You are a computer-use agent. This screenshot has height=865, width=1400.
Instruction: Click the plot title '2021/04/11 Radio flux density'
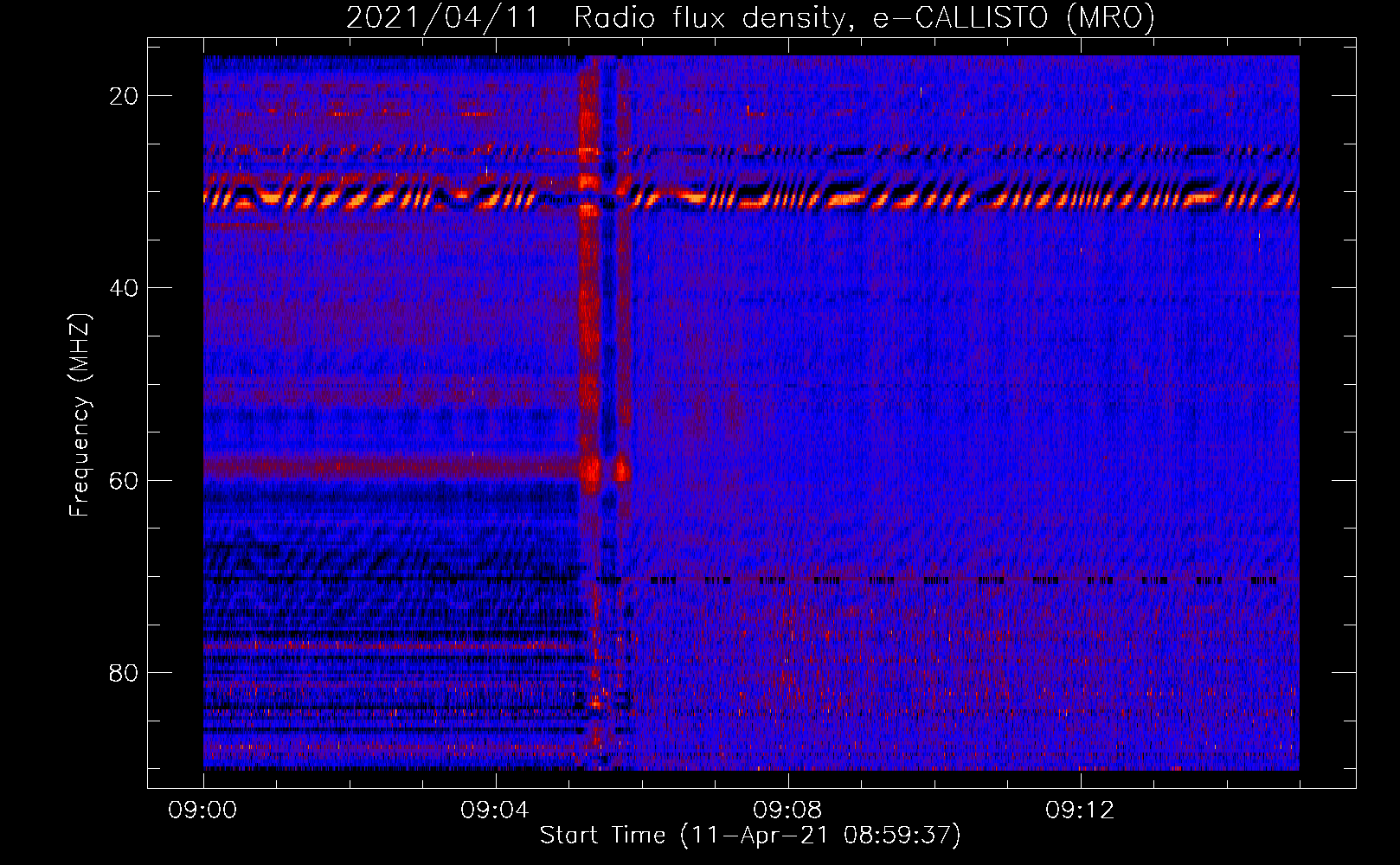click(x=750, y=17)
